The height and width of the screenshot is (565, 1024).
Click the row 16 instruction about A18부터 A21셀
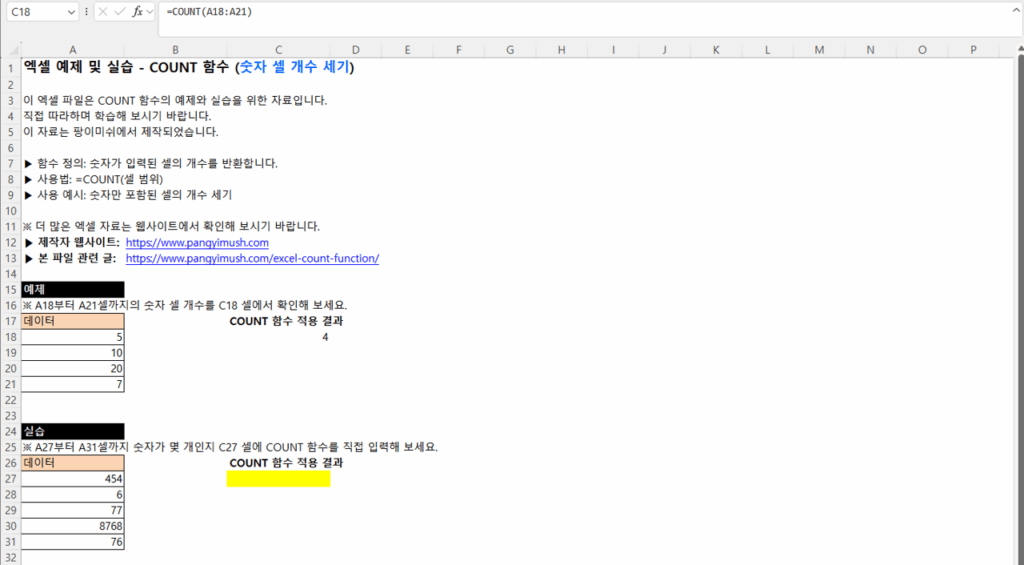click(185, 305)
